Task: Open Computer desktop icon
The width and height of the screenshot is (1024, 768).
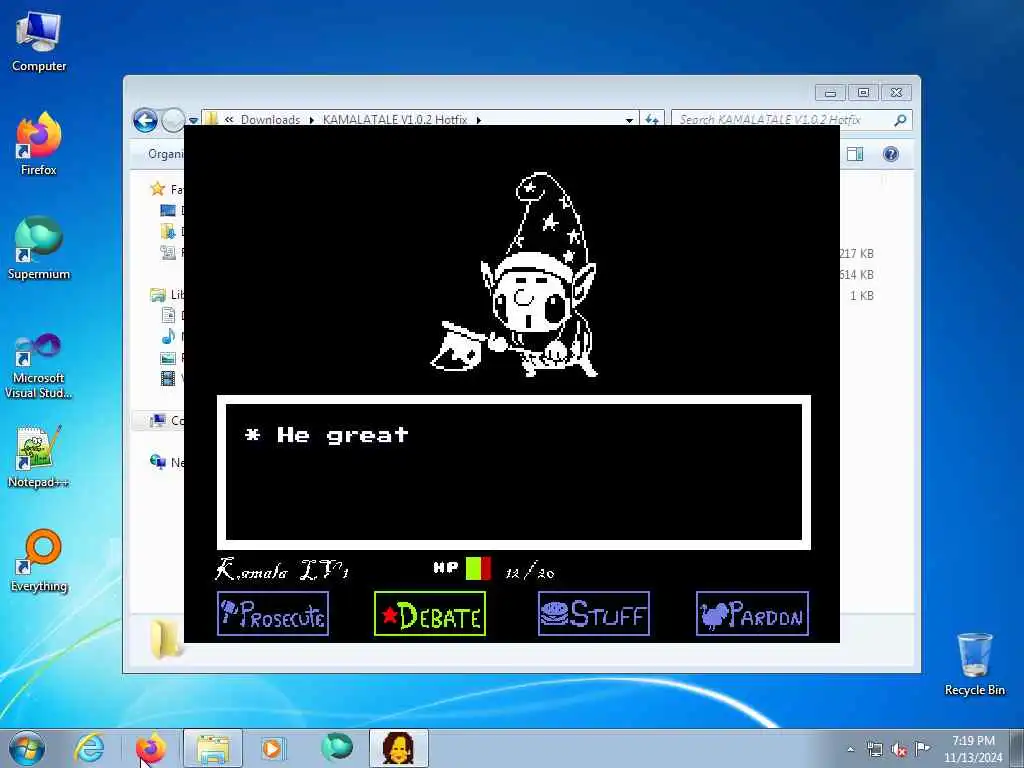Action: (x=39, y=42)
